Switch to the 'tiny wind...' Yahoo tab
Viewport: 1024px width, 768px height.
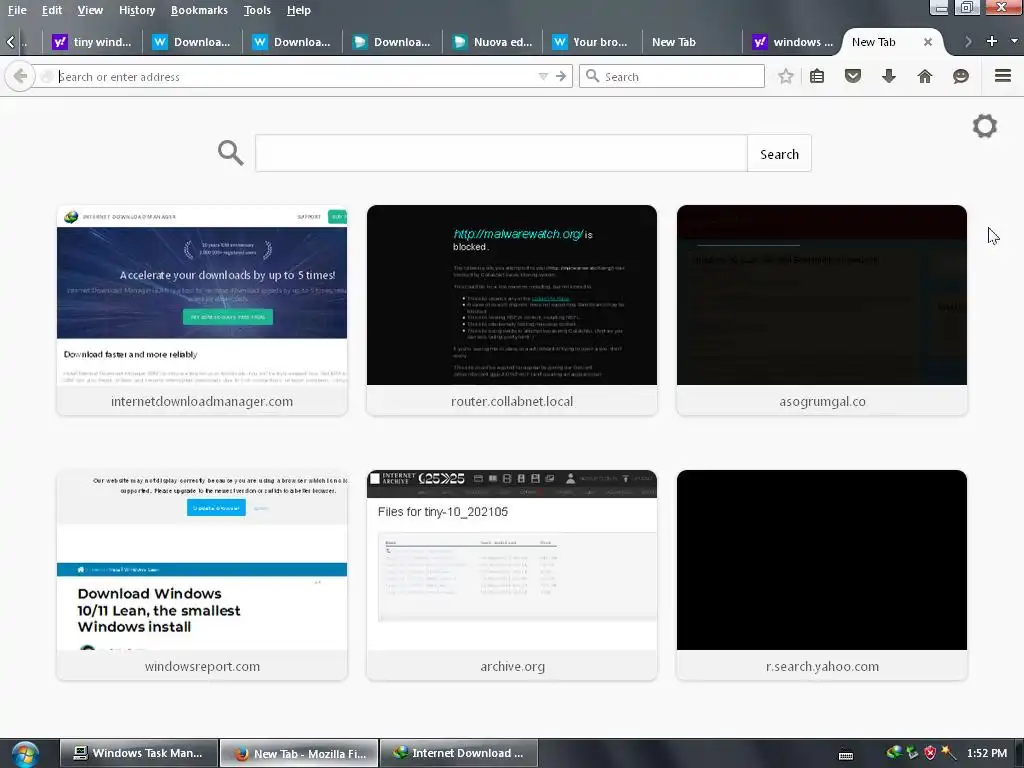pos(92,42)
